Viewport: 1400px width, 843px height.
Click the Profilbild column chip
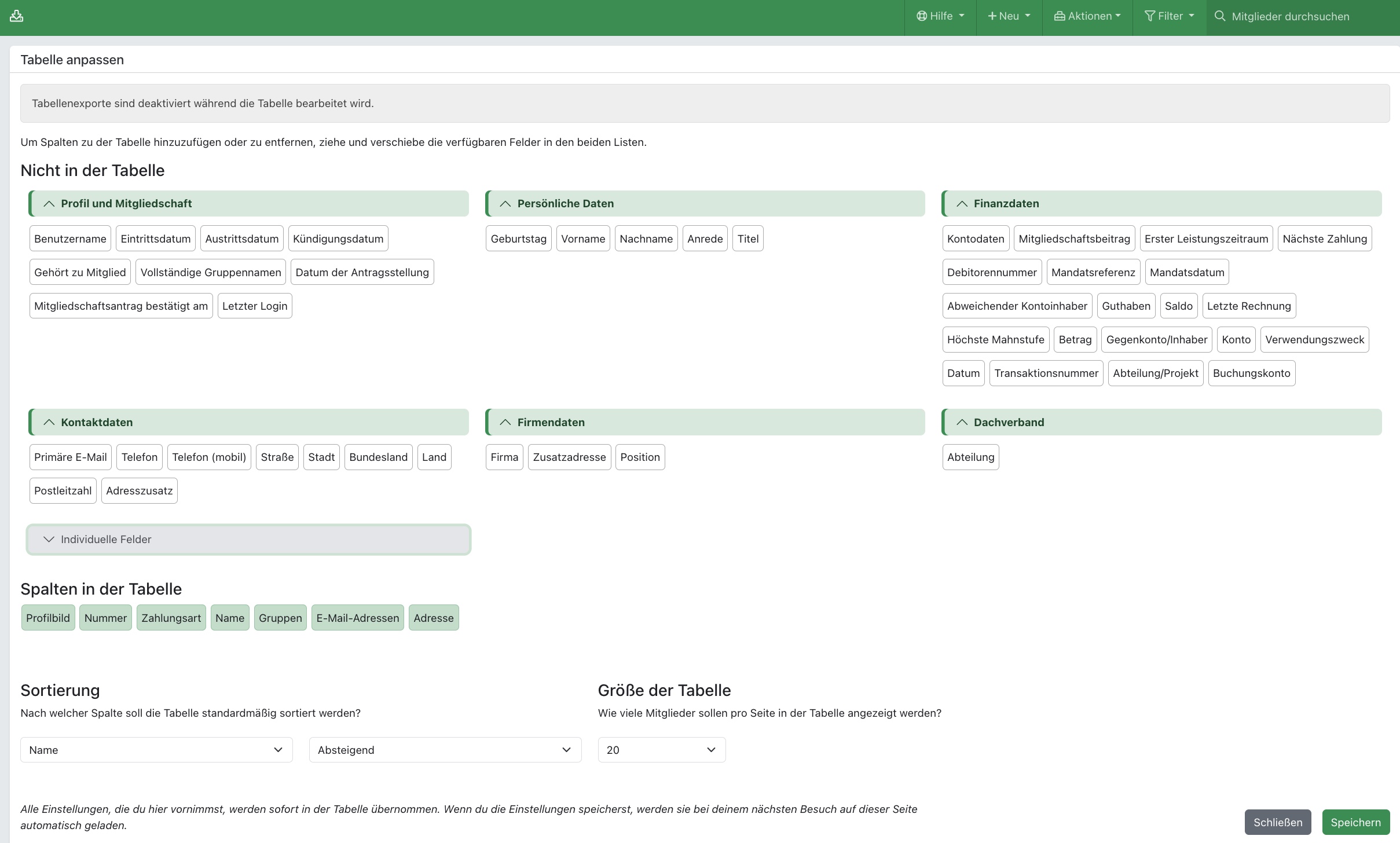tap(48, 618)
